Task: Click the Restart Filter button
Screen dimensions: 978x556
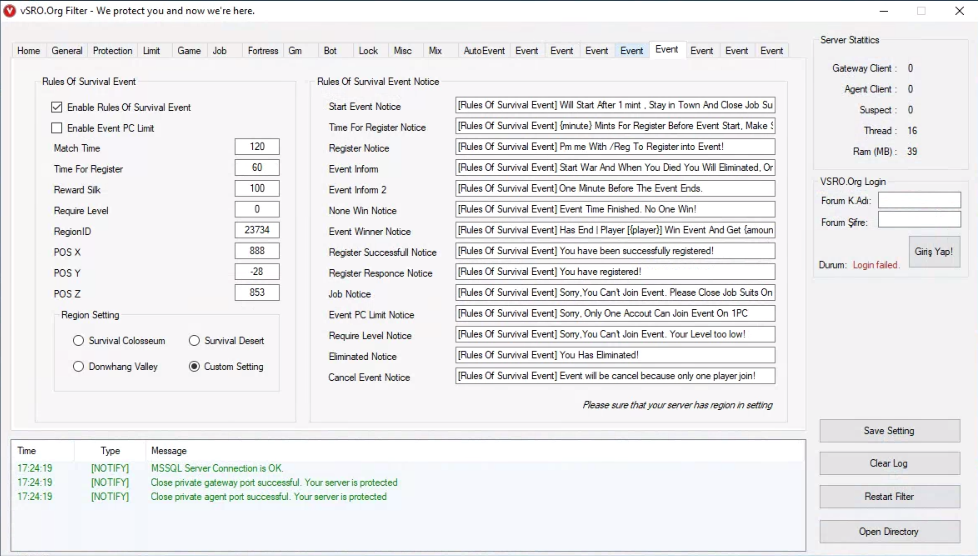Action: tap(889, 497)
